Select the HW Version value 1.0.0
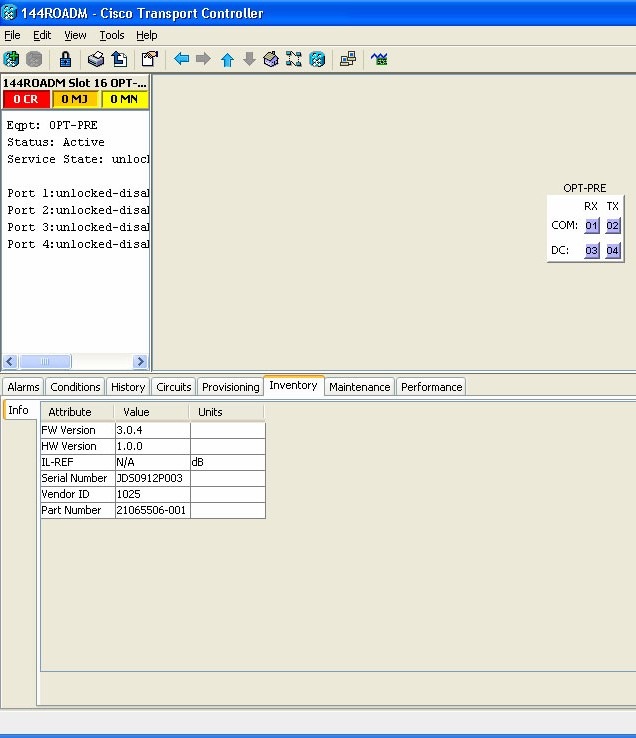636x738 pixels. (x=153, y=446)
